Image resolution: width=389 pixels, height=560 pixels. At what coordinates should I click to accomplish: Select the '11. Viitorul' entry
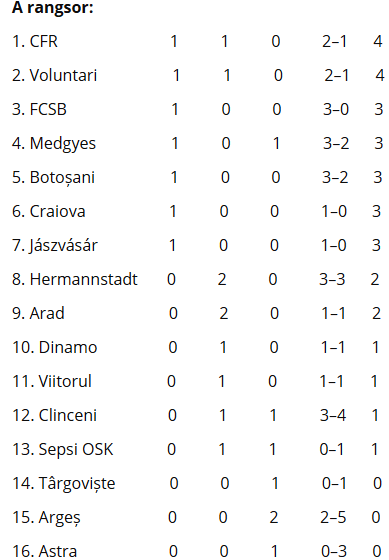(52, 381)
